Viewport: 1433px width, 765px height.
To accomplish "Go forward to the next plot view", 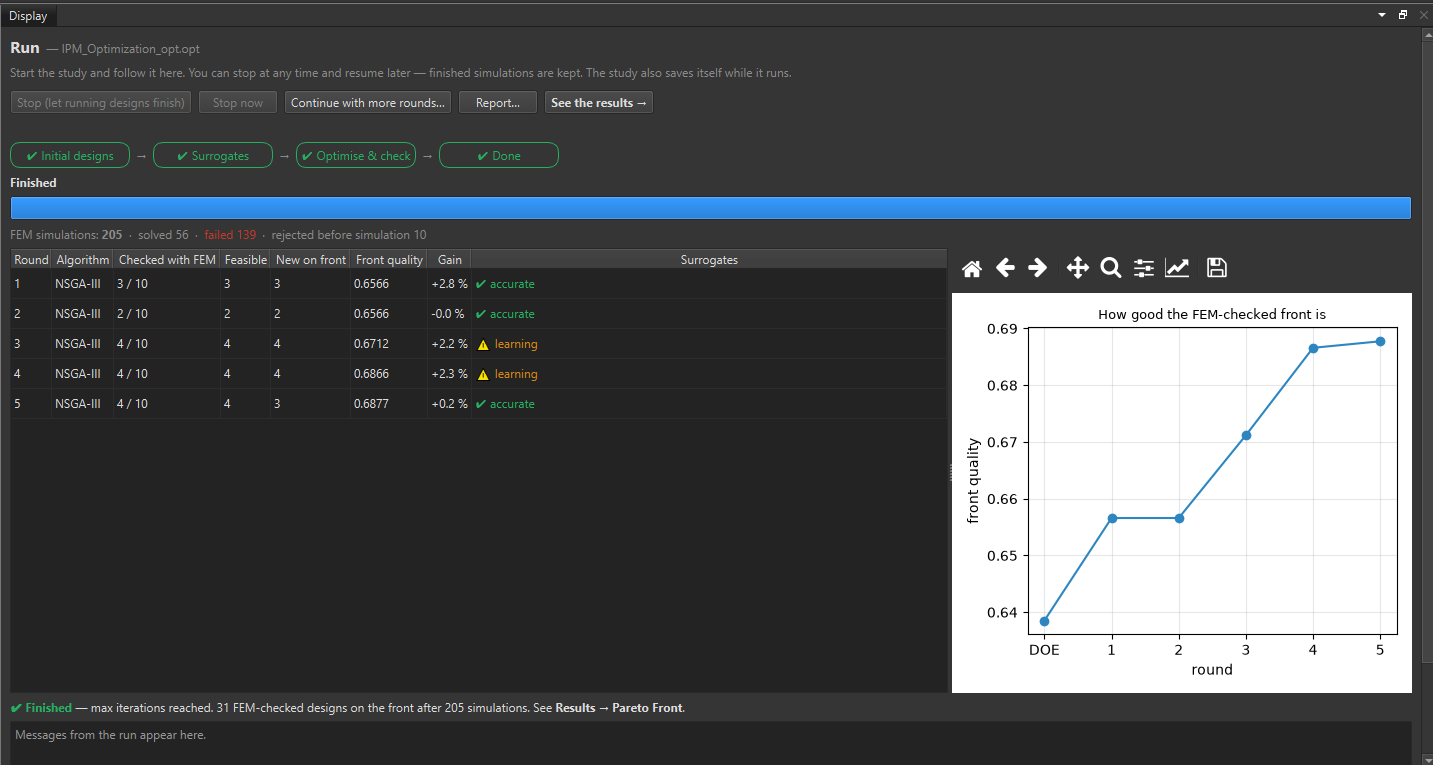I will point(1038,268).
